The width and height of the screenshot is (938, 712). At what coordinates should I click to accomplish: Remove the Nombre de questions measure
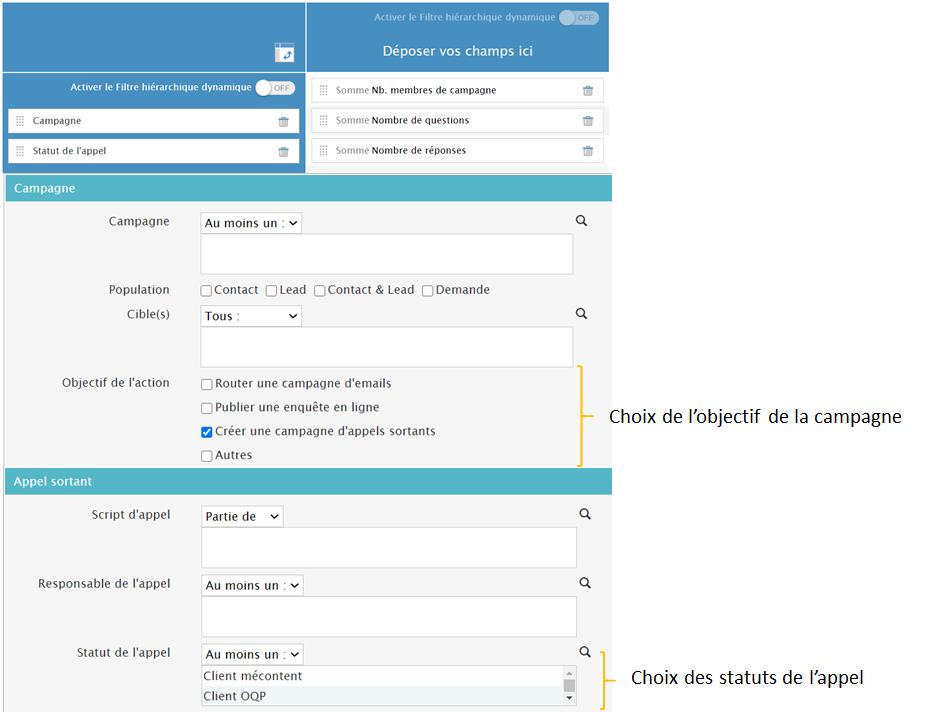pyautogui.click(x=588, y=121)
